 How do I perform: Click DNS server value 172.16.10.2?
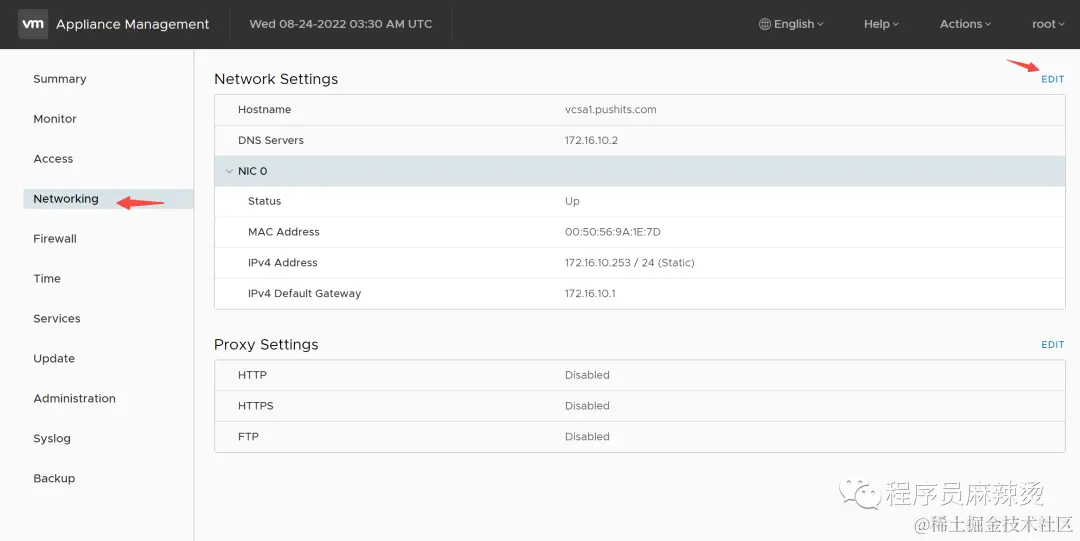[x=592, y=141]
